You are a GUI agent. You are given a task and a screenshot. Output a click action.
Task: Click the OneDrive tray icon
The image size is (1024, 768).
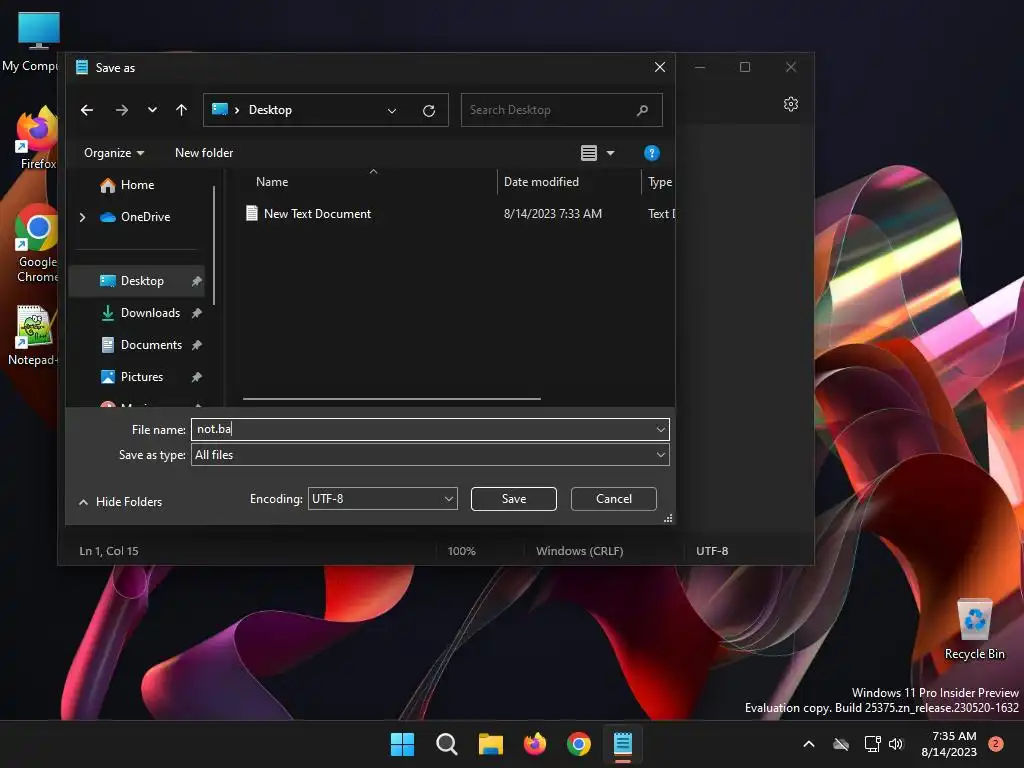841,744
